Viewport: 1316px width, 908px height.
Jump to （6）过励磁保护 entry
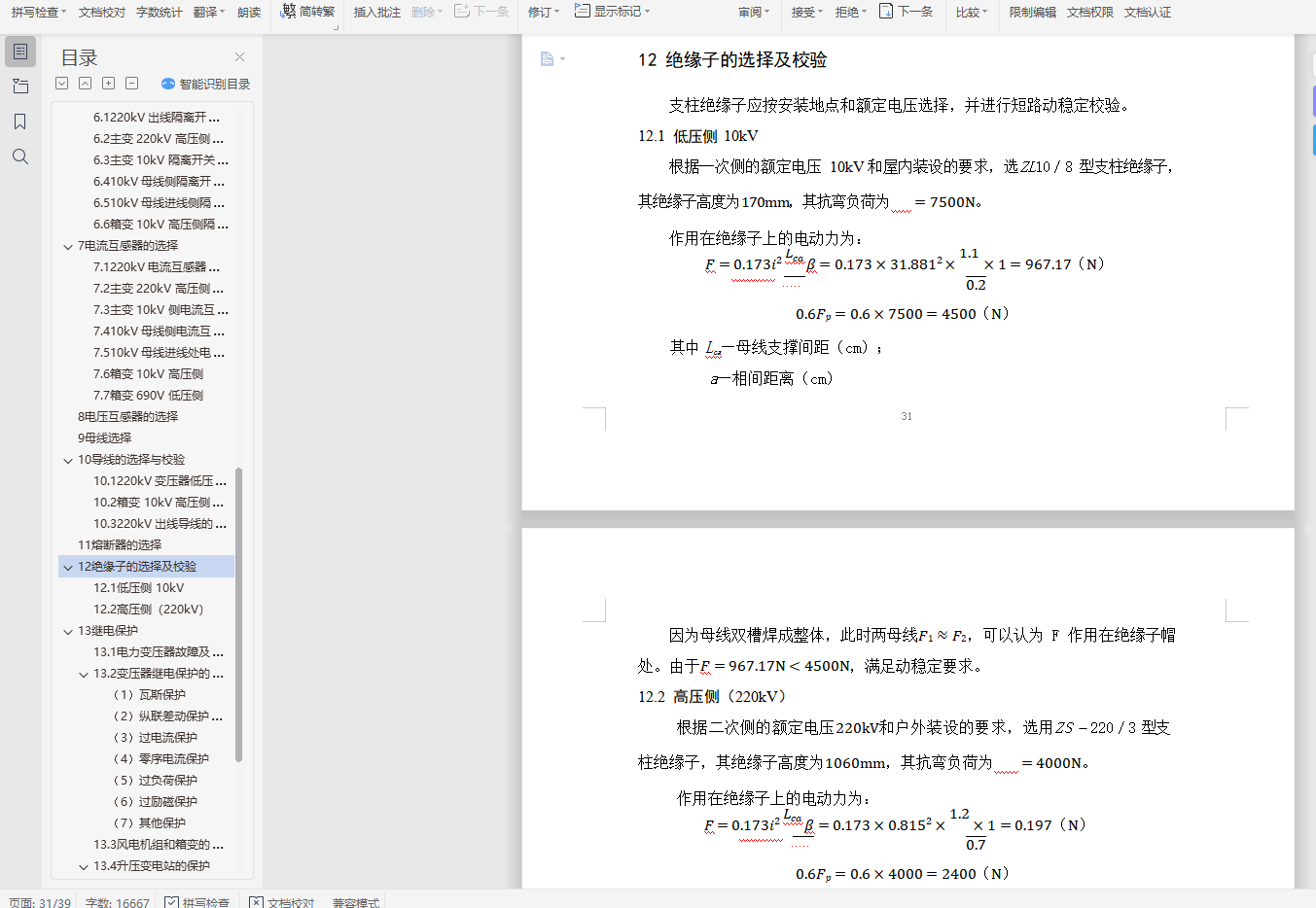[155, 802]
